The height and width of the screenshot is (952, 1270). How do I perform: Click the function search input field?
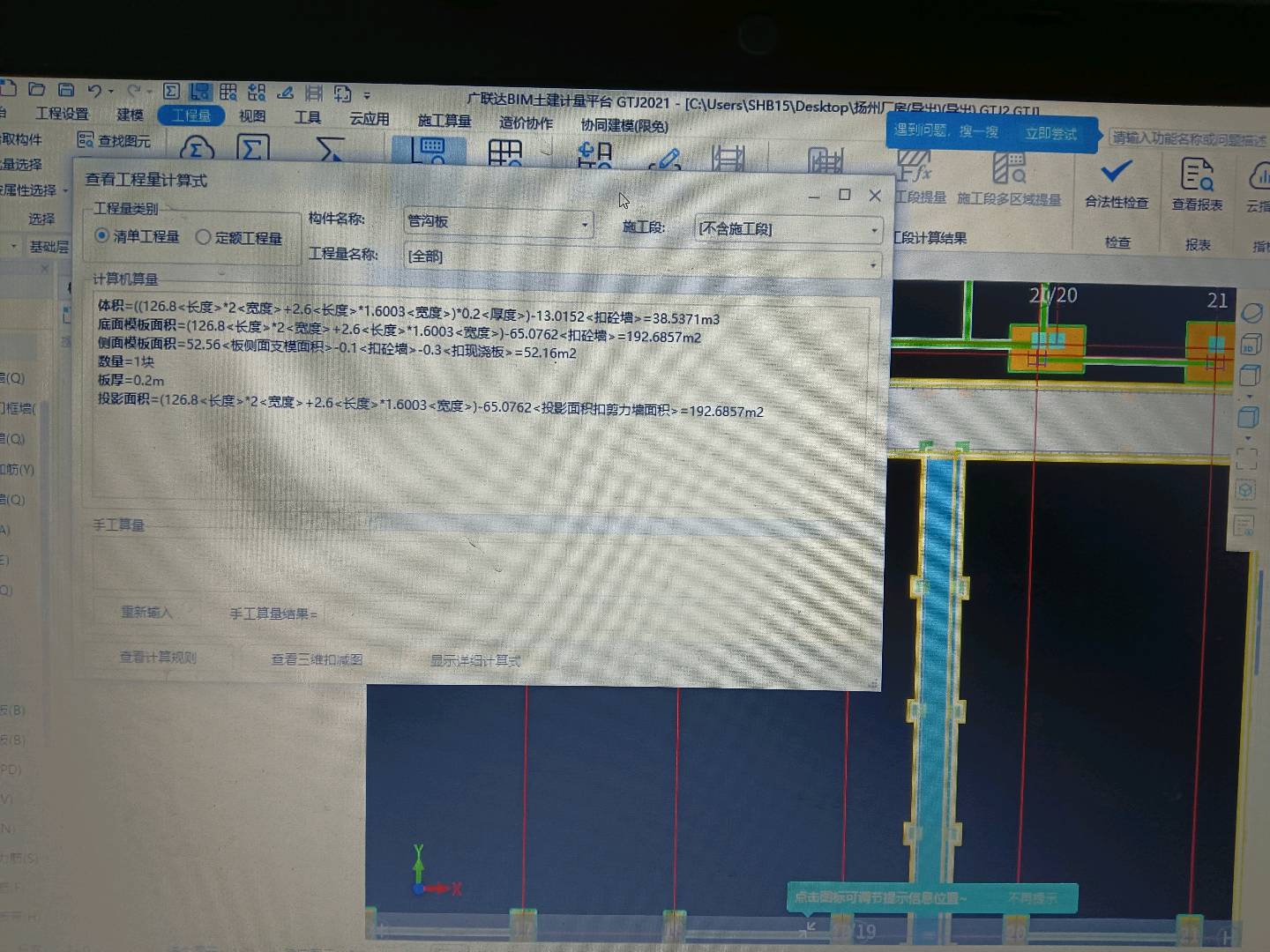(1187, 138)
